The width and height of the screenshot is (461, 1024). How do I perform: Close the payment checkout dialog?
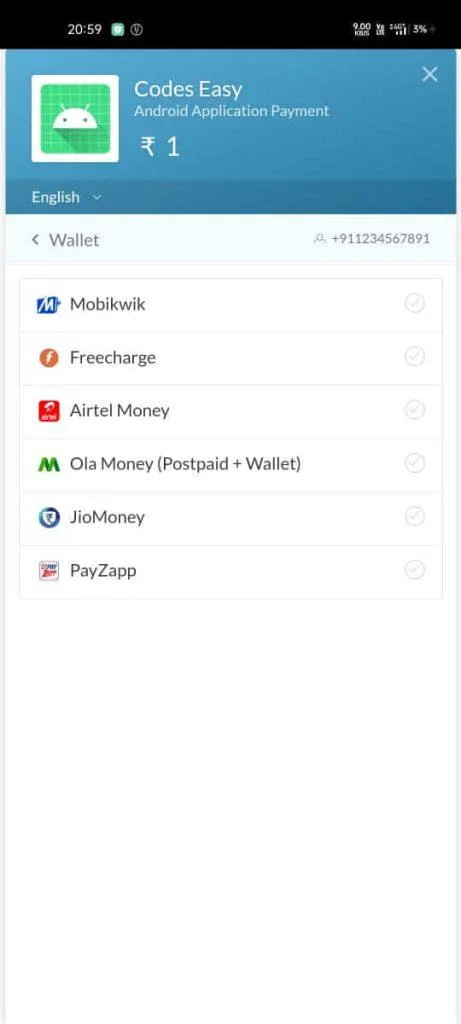point(430,74)
